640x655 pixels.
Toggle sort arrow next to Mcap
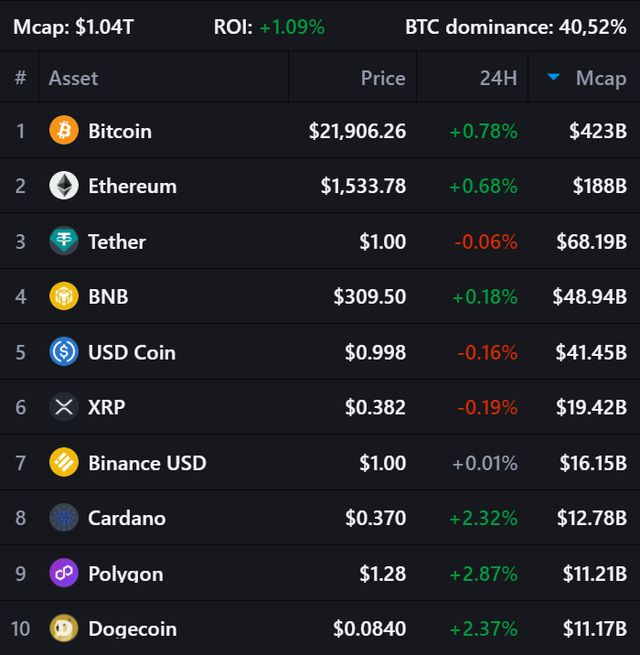554,77
